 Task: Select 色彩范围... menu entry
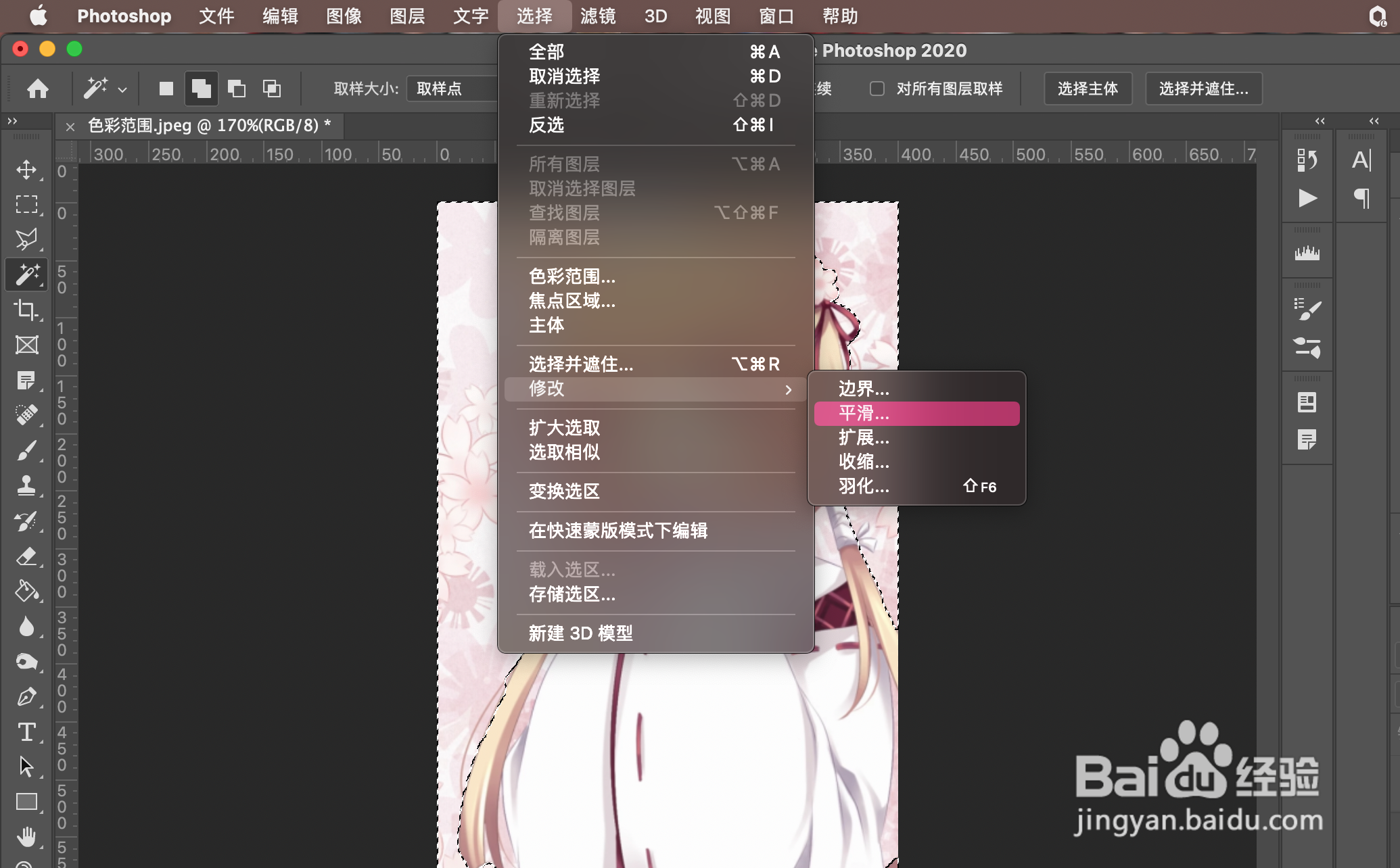click(655, 276)
